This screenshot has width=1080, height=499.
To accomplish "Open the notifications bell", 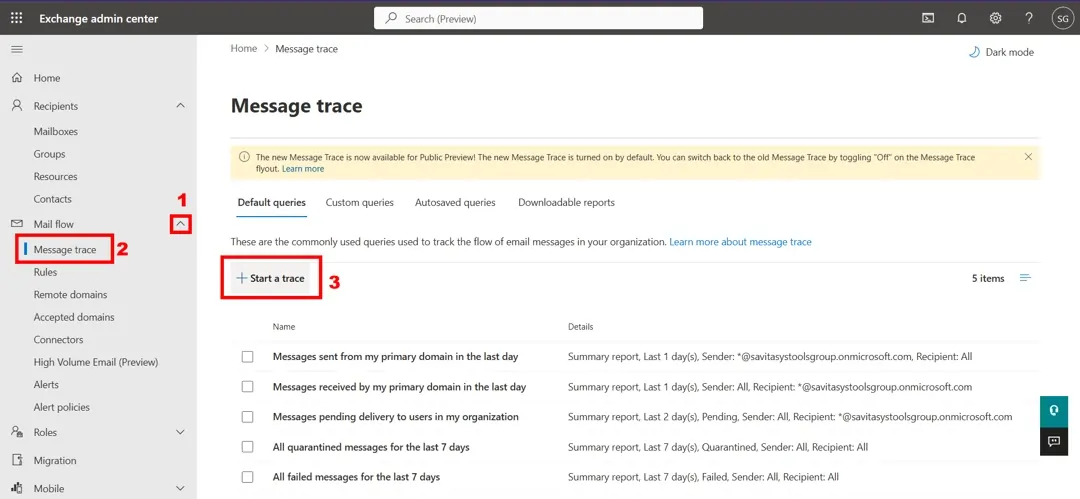I will 962,19.
